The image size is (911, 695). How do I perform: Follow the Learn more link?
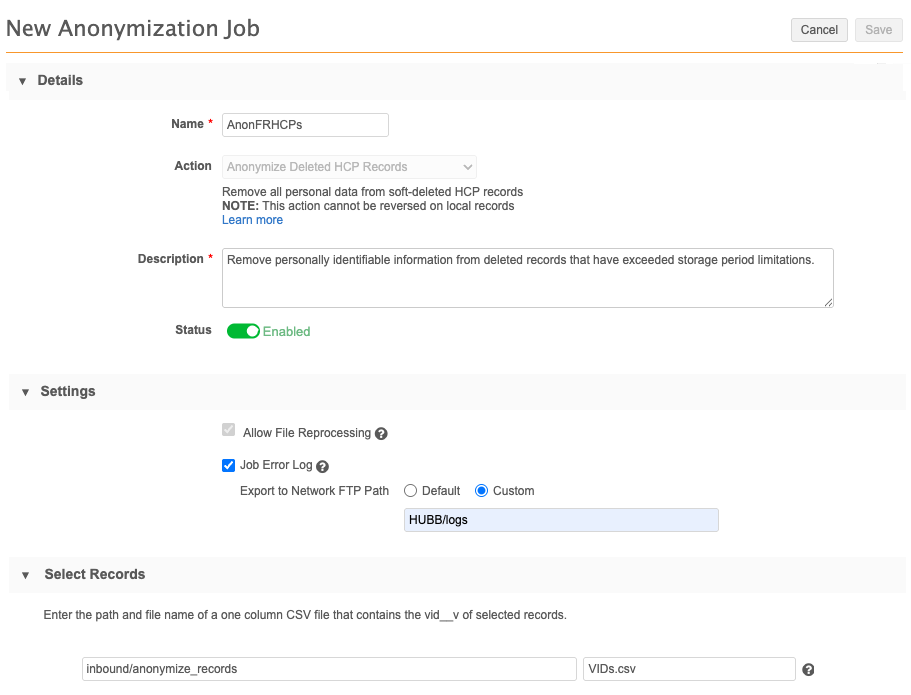click(x=252, y=220)
